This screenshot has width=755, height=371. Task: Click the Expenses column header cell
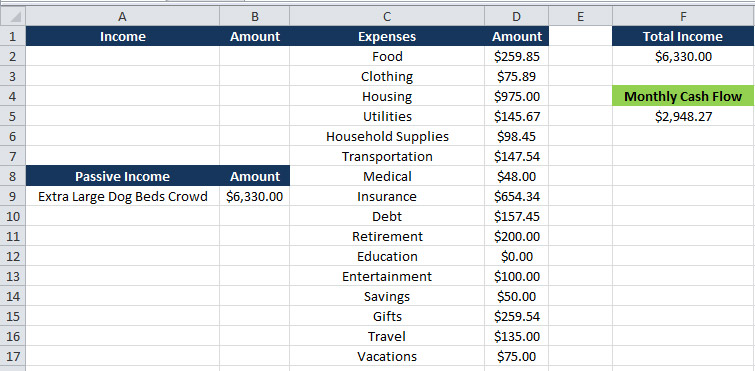(387, 37)
